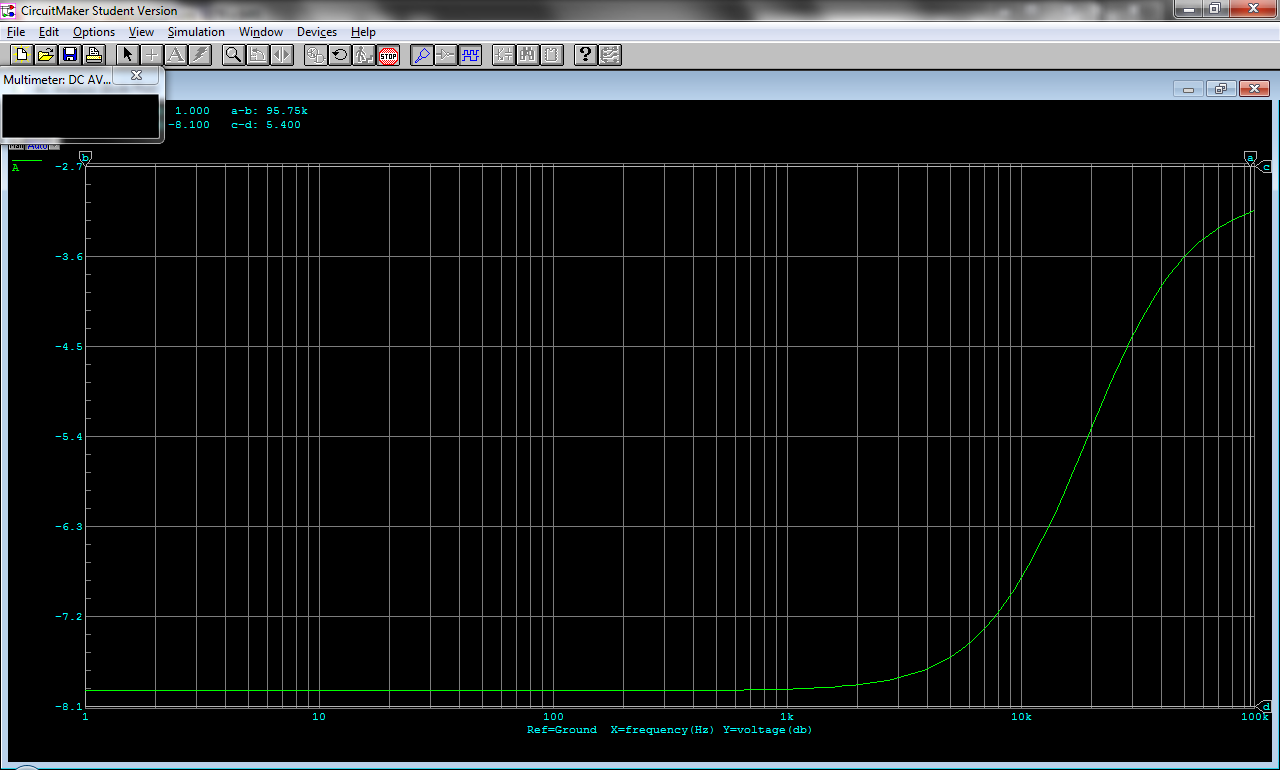Expand the Options menu

(94, 32)
